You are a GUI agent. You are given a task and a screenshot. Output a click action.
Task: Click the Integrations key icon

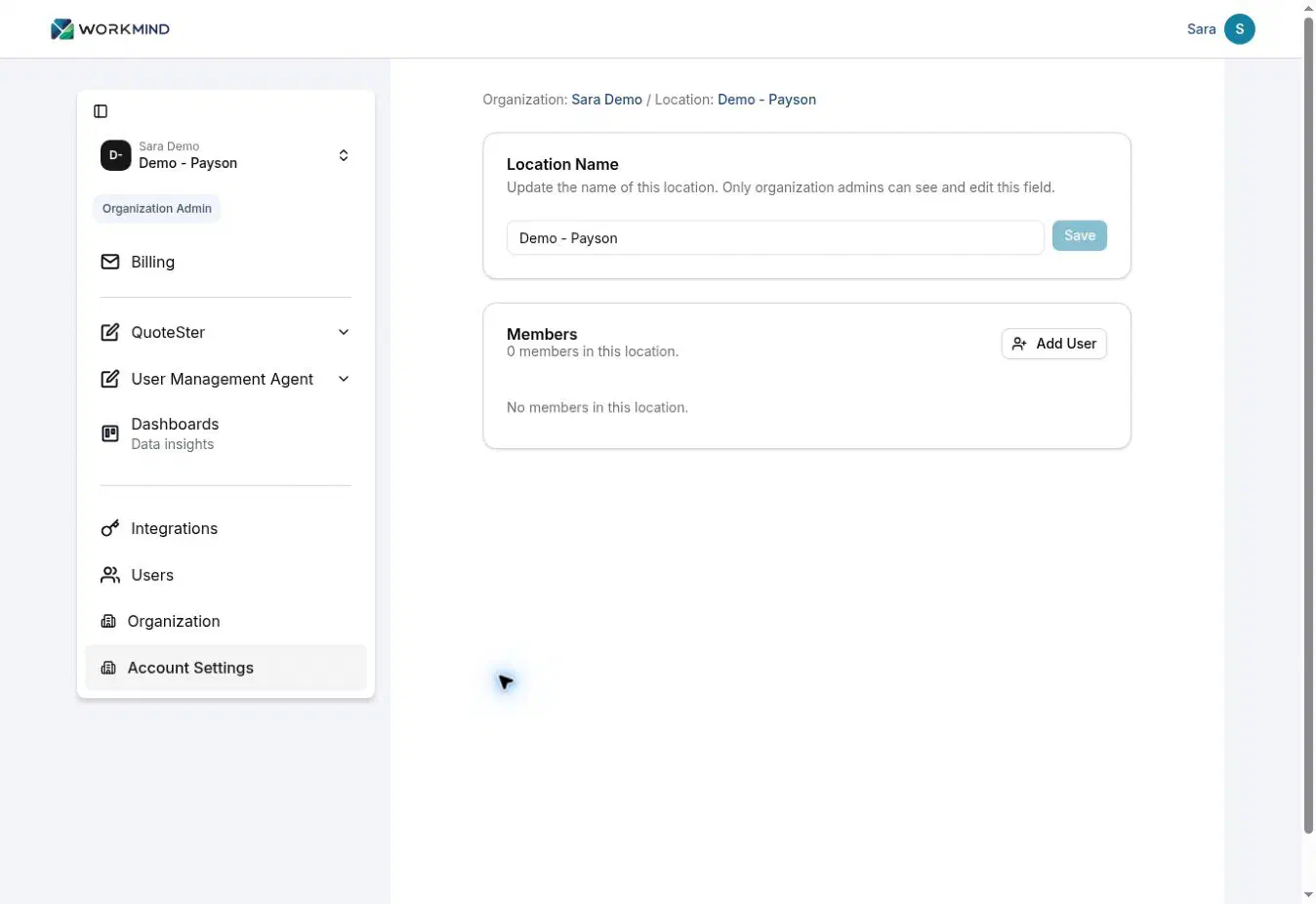point(110,528)
